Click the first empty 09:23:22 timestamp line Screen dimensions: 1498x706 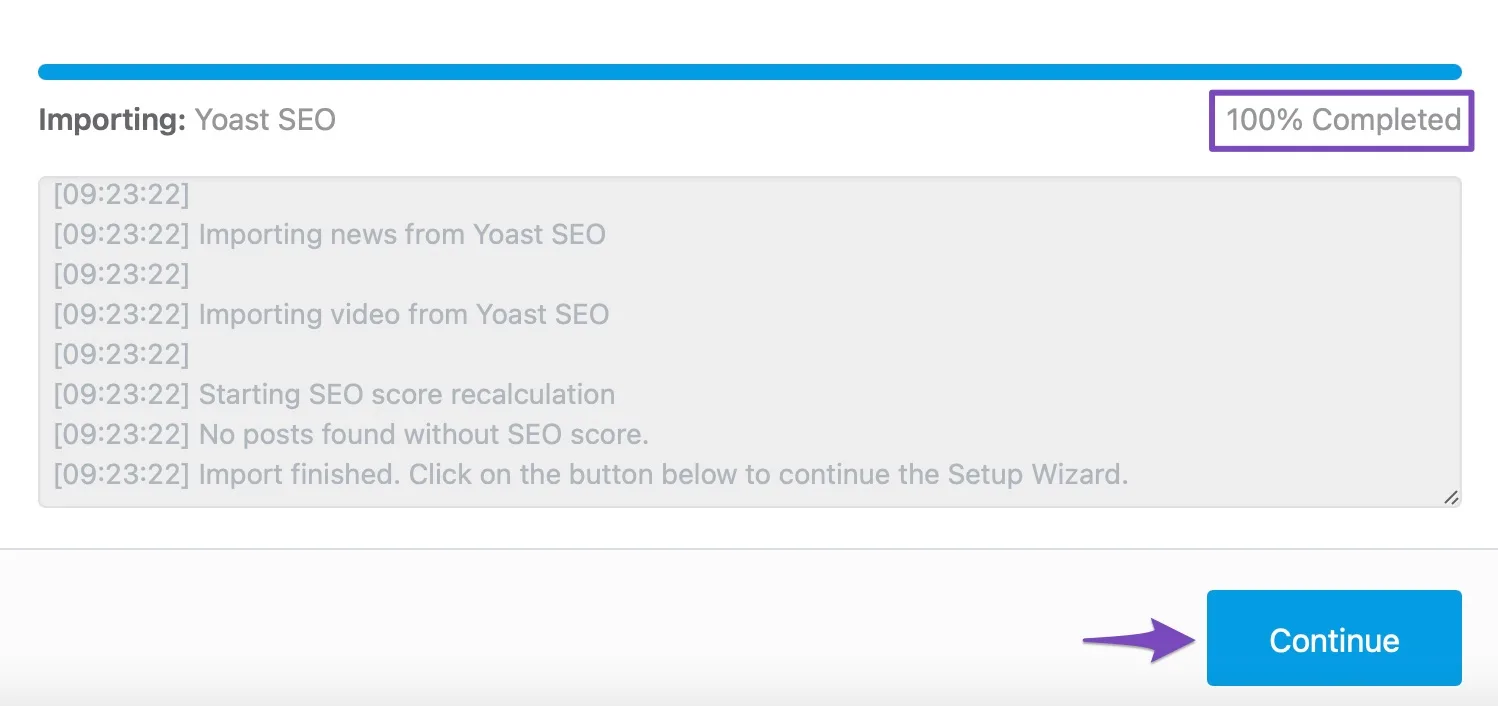[x=121, y=194]
